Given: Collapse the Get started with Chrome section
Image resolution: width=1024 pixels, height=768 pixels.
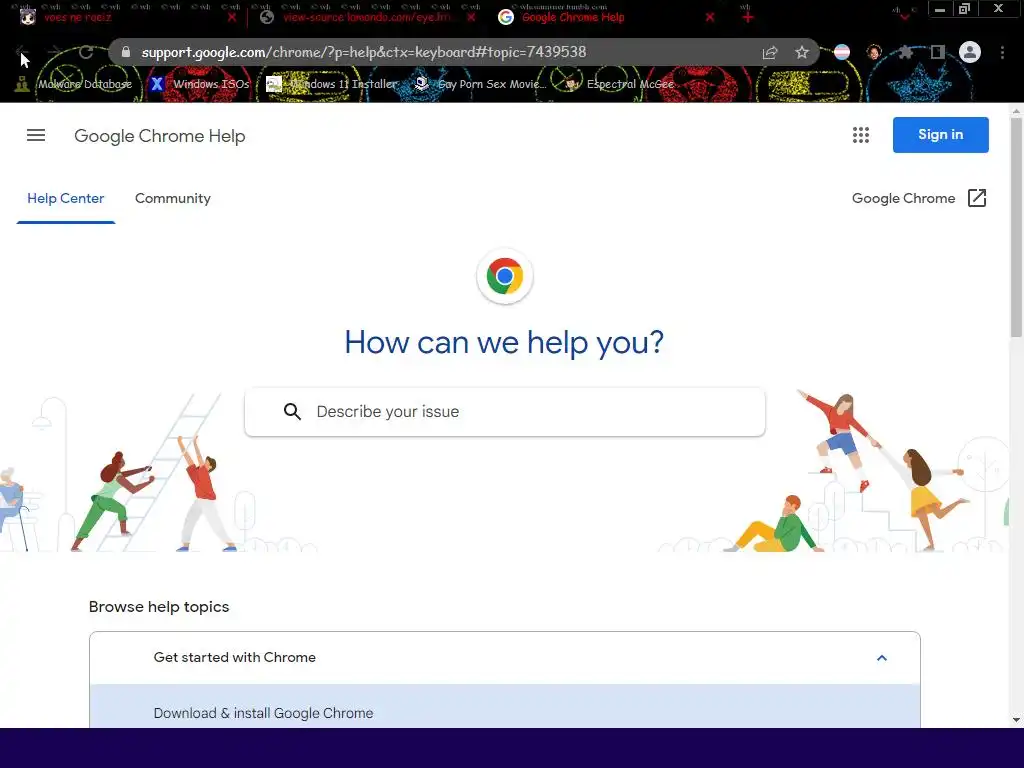Looking at the screenshot, I should (882, 658).
